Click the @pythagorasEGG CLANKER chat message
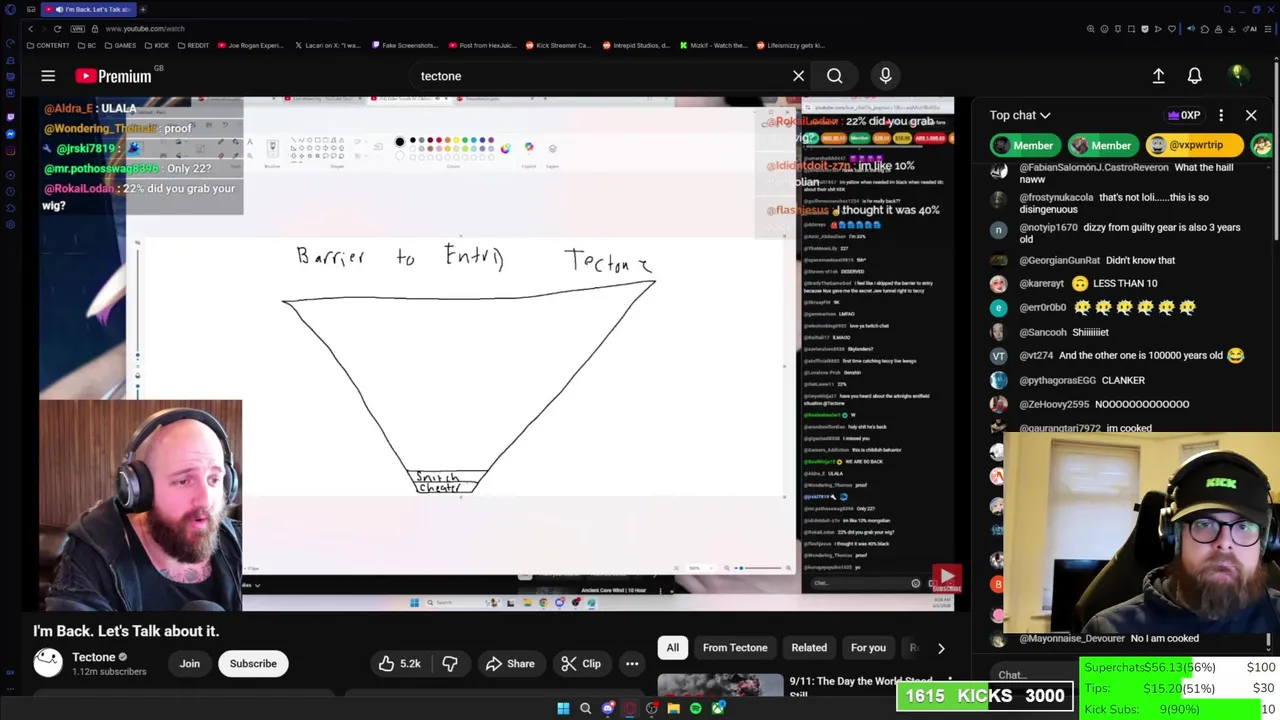 [x=1082, y=380]
